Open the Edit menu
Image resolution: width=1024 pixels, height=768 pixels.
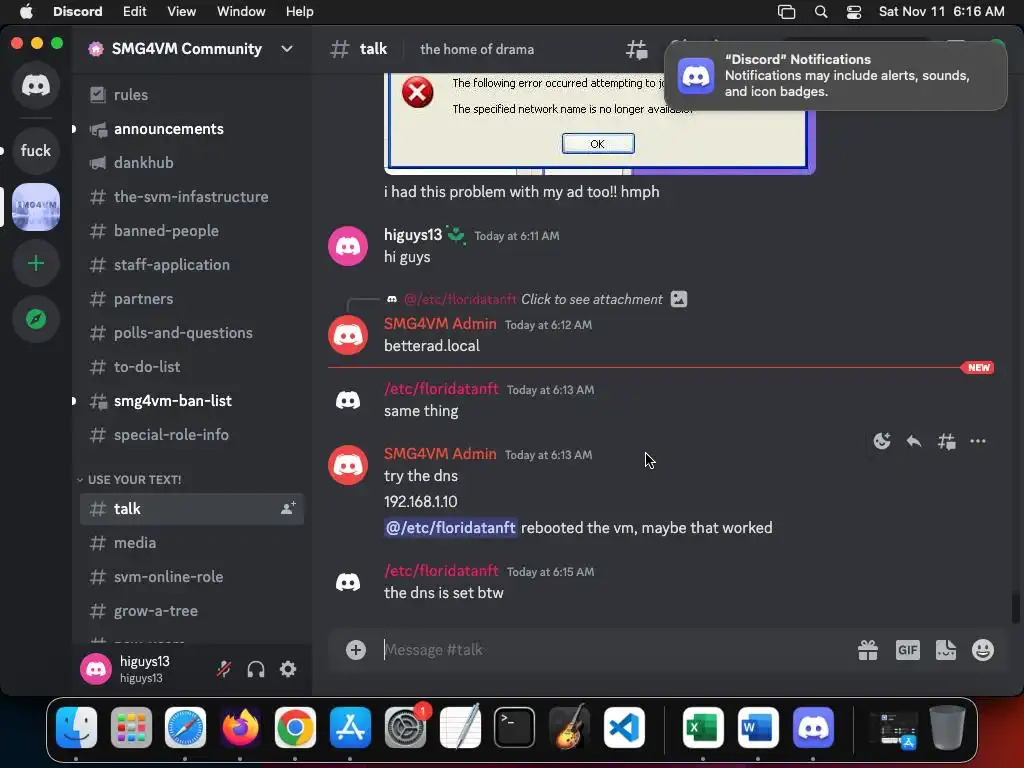tap(135, 12)
